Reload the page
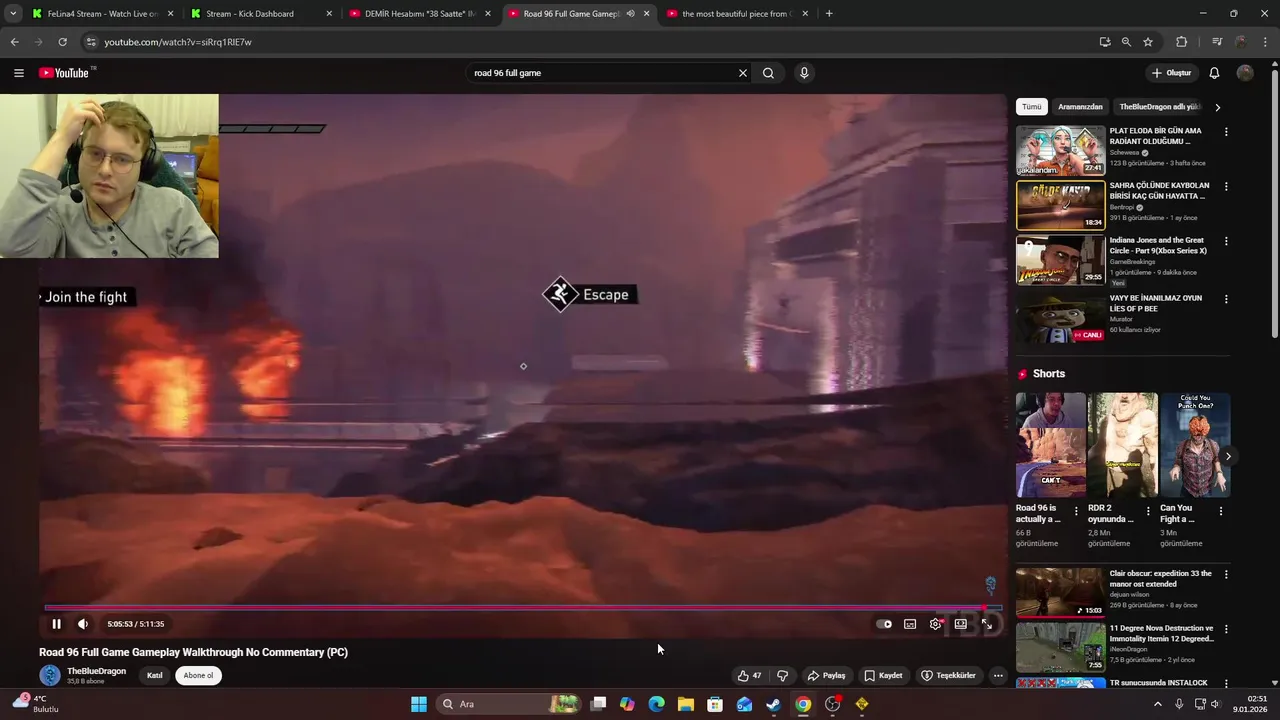Viewport: 1280px width, 720px height. click(62, 42)
